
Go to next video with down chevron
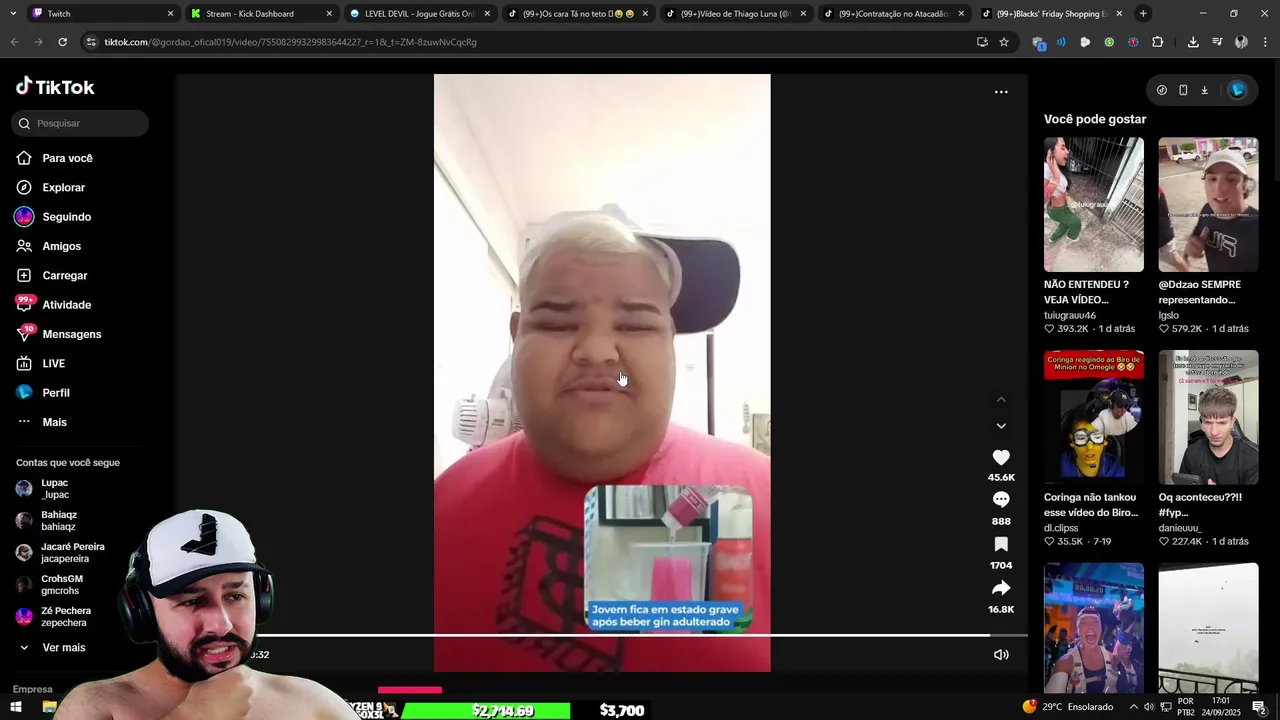(1001, 426)
